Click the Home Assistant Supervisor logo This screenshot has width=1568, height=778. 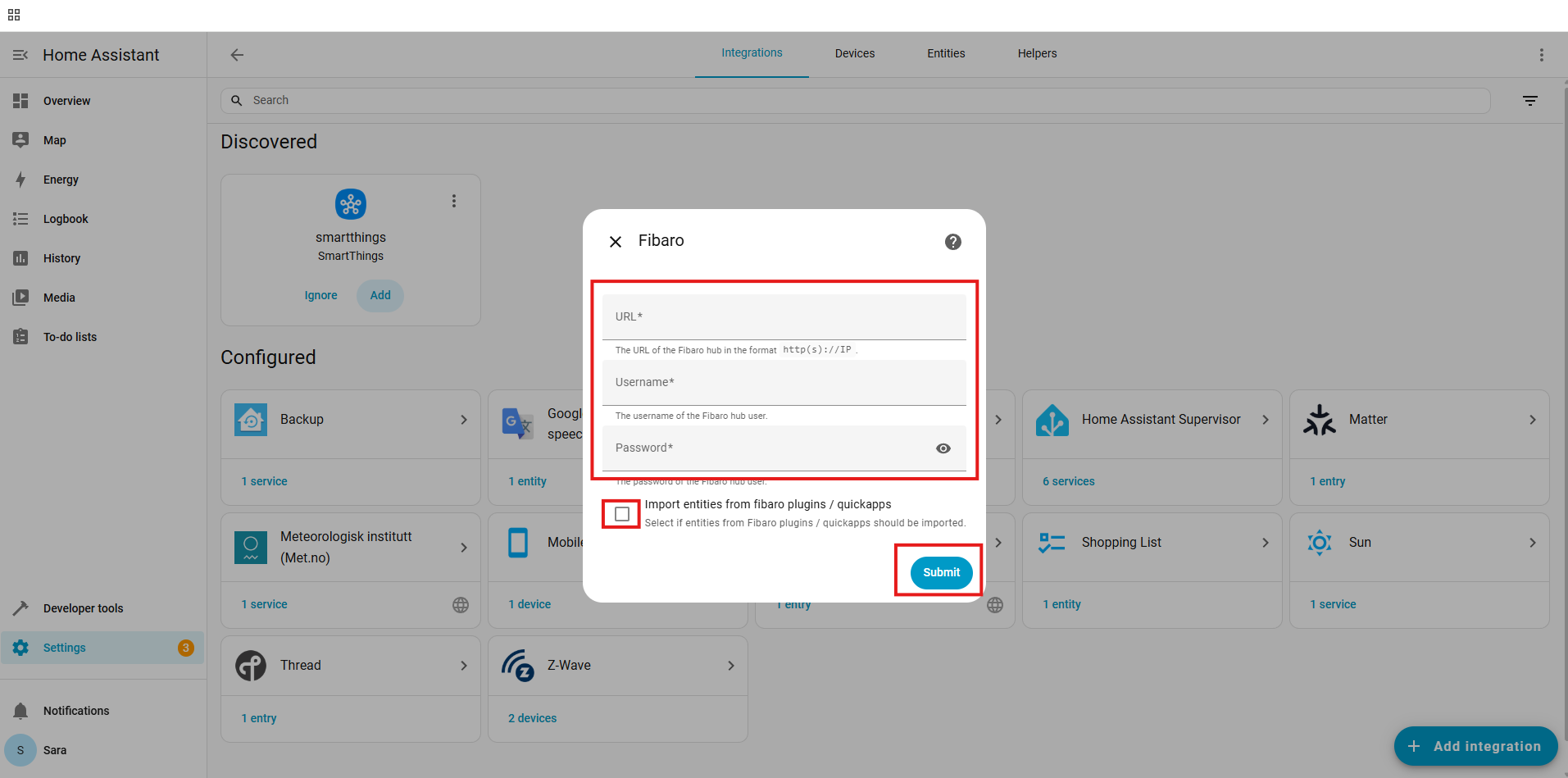tap(1052, 420)
